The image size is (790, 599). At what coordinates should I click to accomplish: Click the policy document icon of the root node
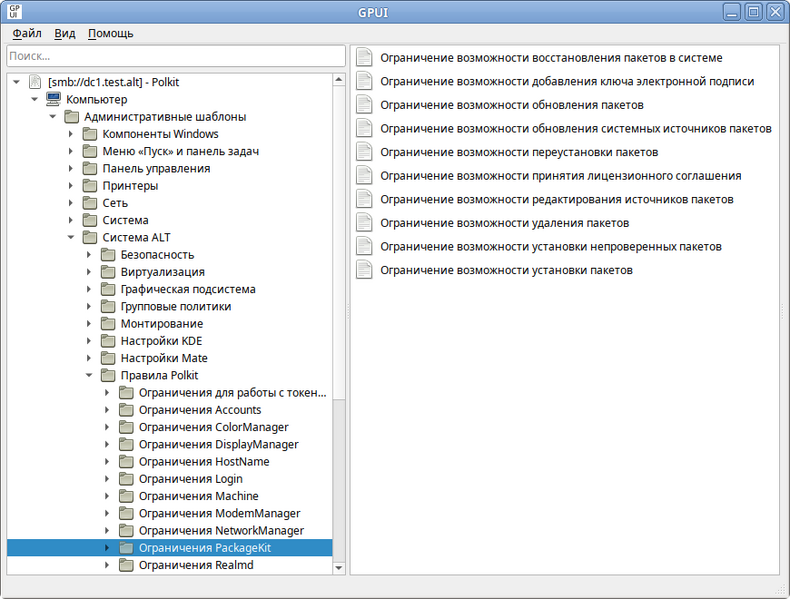point(35,82)
